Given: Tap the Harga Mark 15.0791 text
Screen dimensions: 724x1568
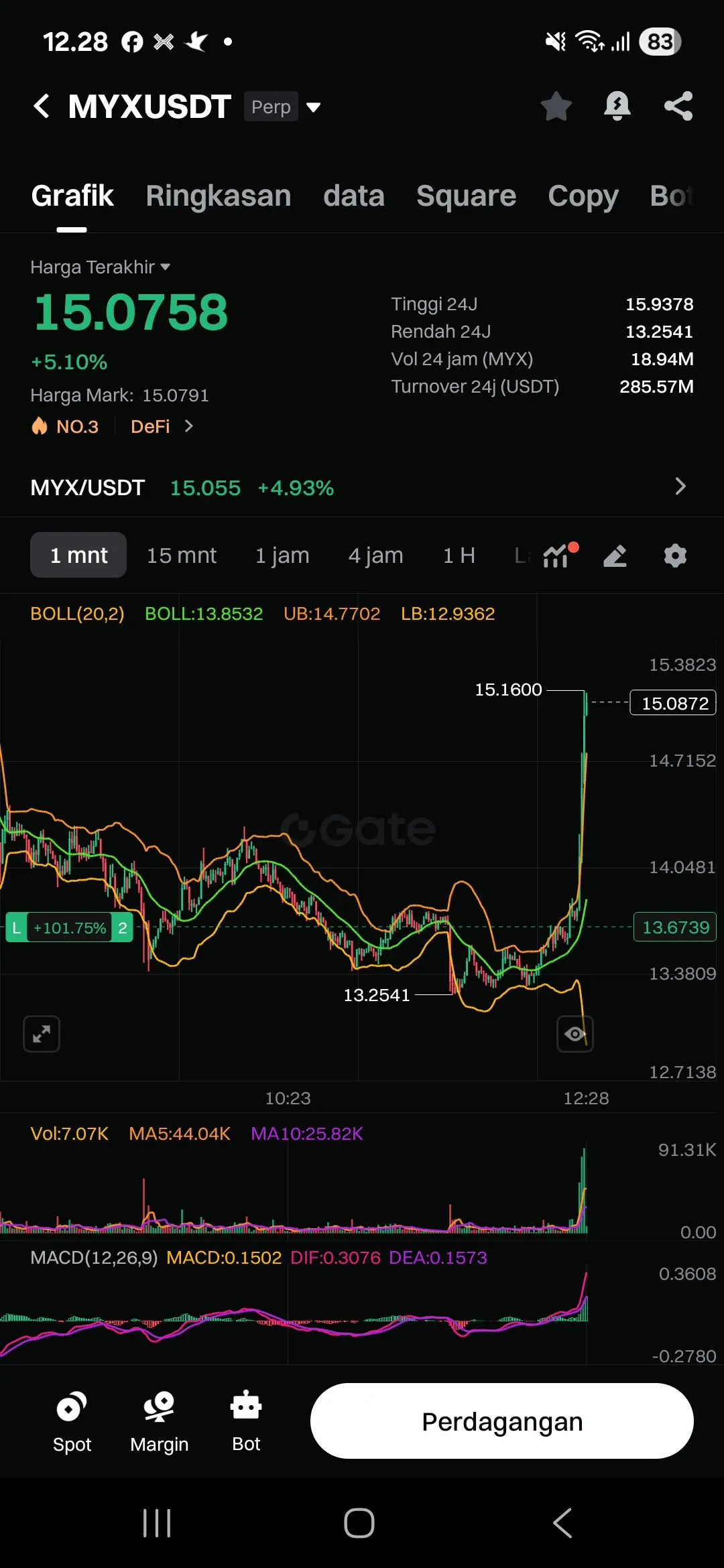Looking at the screenshot, I should tap(119, 395).
